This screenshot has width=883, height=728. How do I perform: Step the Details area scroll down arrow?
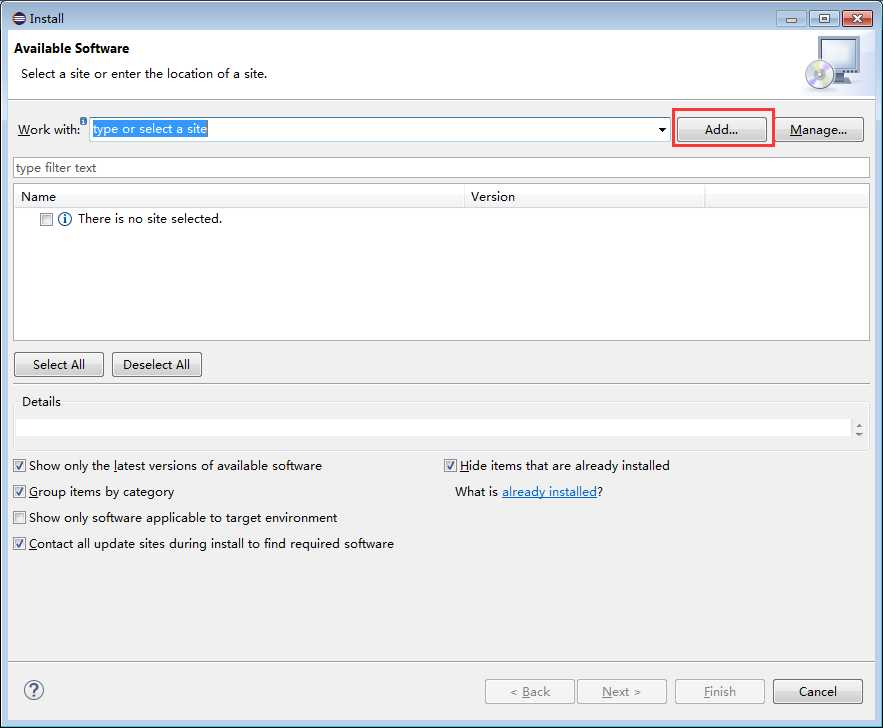859,434
